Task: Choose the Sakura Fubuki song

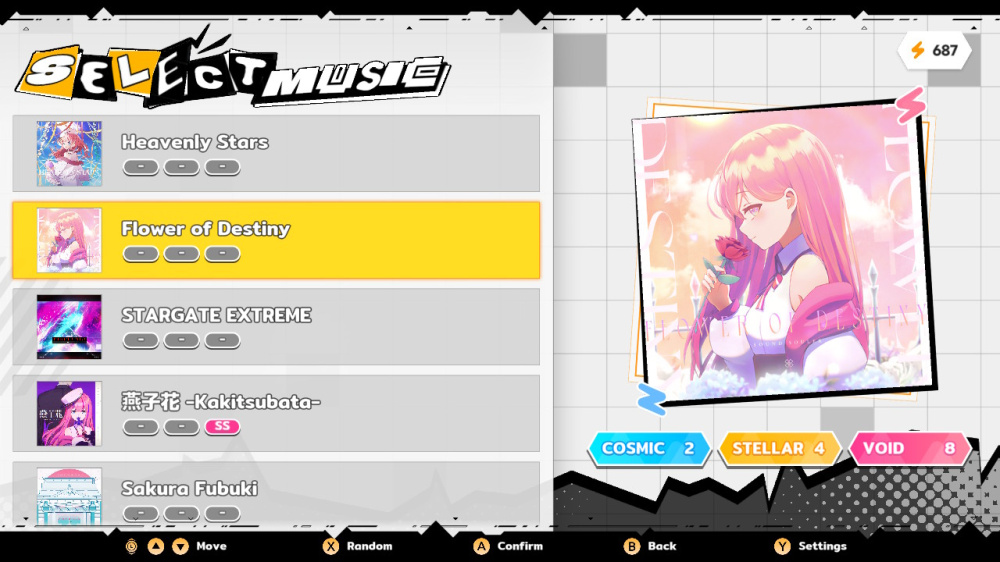Action: (276, 494)
